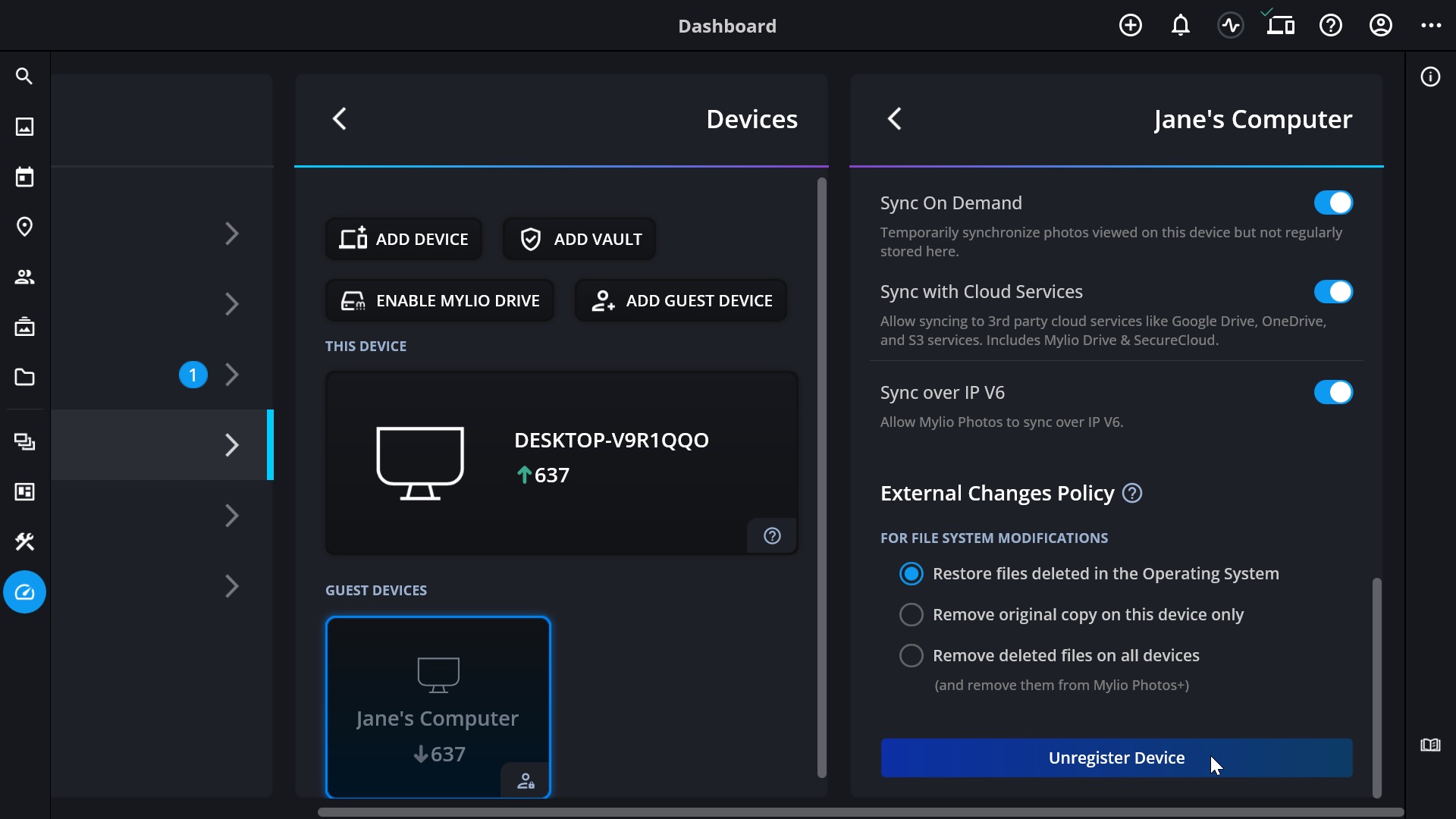Click External Changes Policy help icon
The height and width of the screenshot is (819, 1456).
point(1132,494)
